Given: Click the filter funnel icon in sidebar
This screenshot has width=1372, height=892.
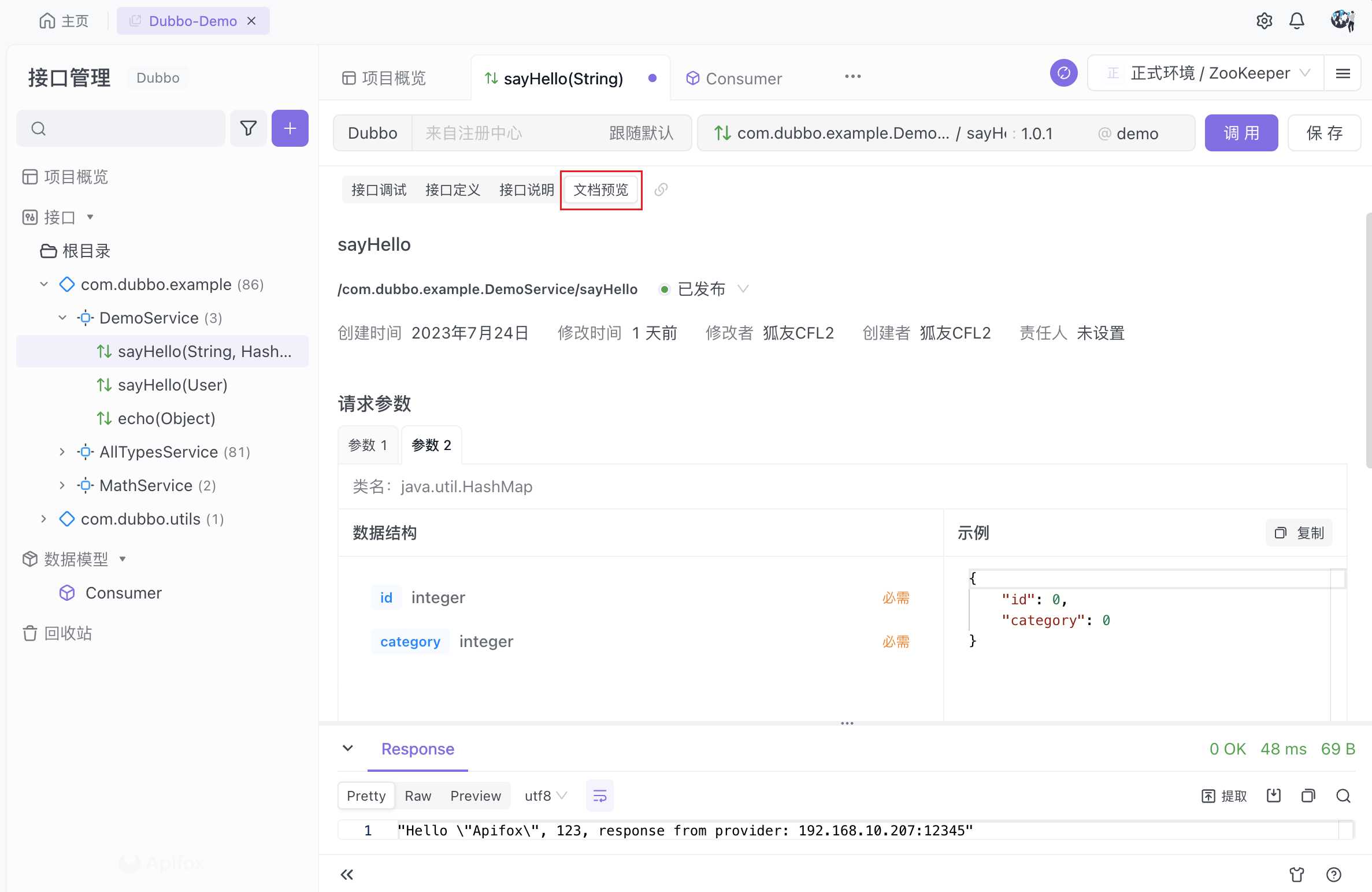Looking at the screenshot, I should click(248, 128).
